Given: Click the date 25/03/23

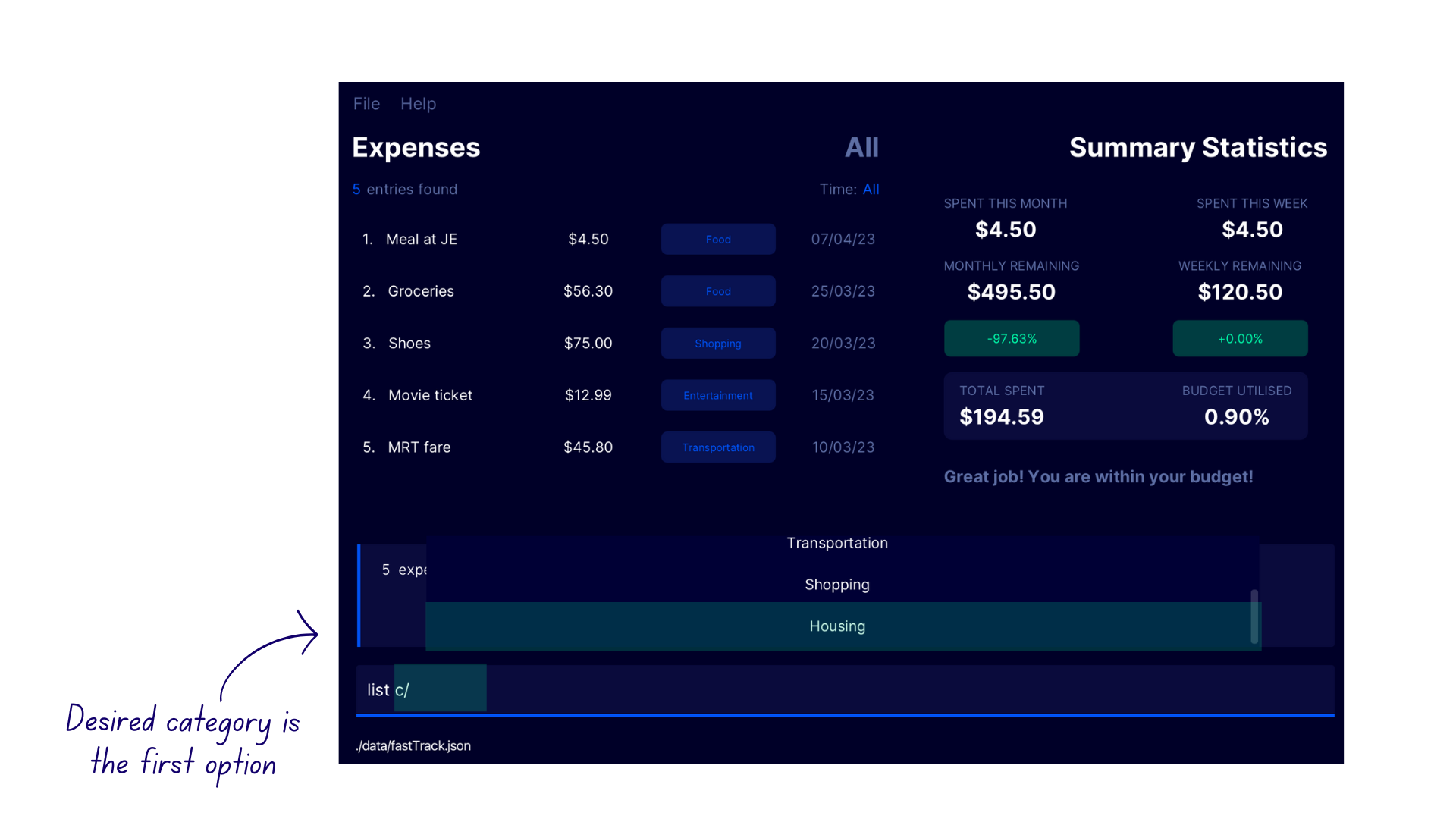Looking at the screenshot, I should click(843, 291).
